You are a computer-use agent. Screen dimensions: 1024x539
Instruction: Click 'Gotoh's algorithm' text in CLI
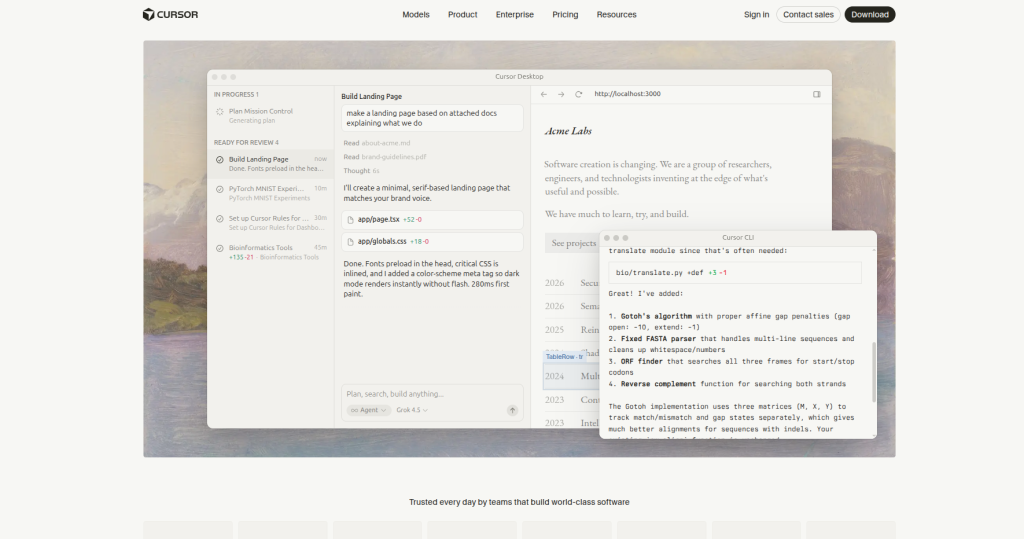click(x=656, y=316)
